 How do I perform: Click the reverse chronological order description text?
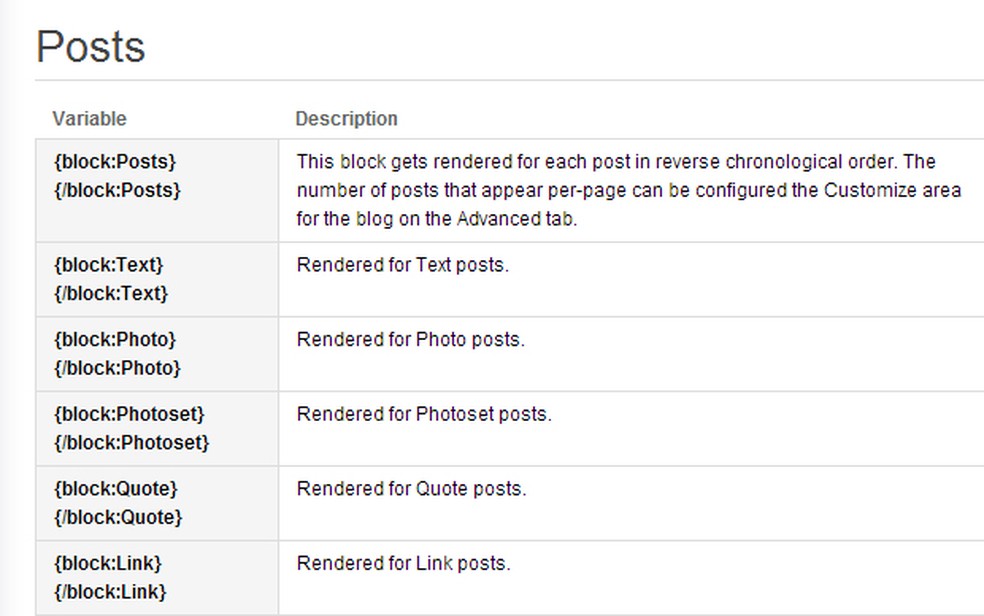628,190
